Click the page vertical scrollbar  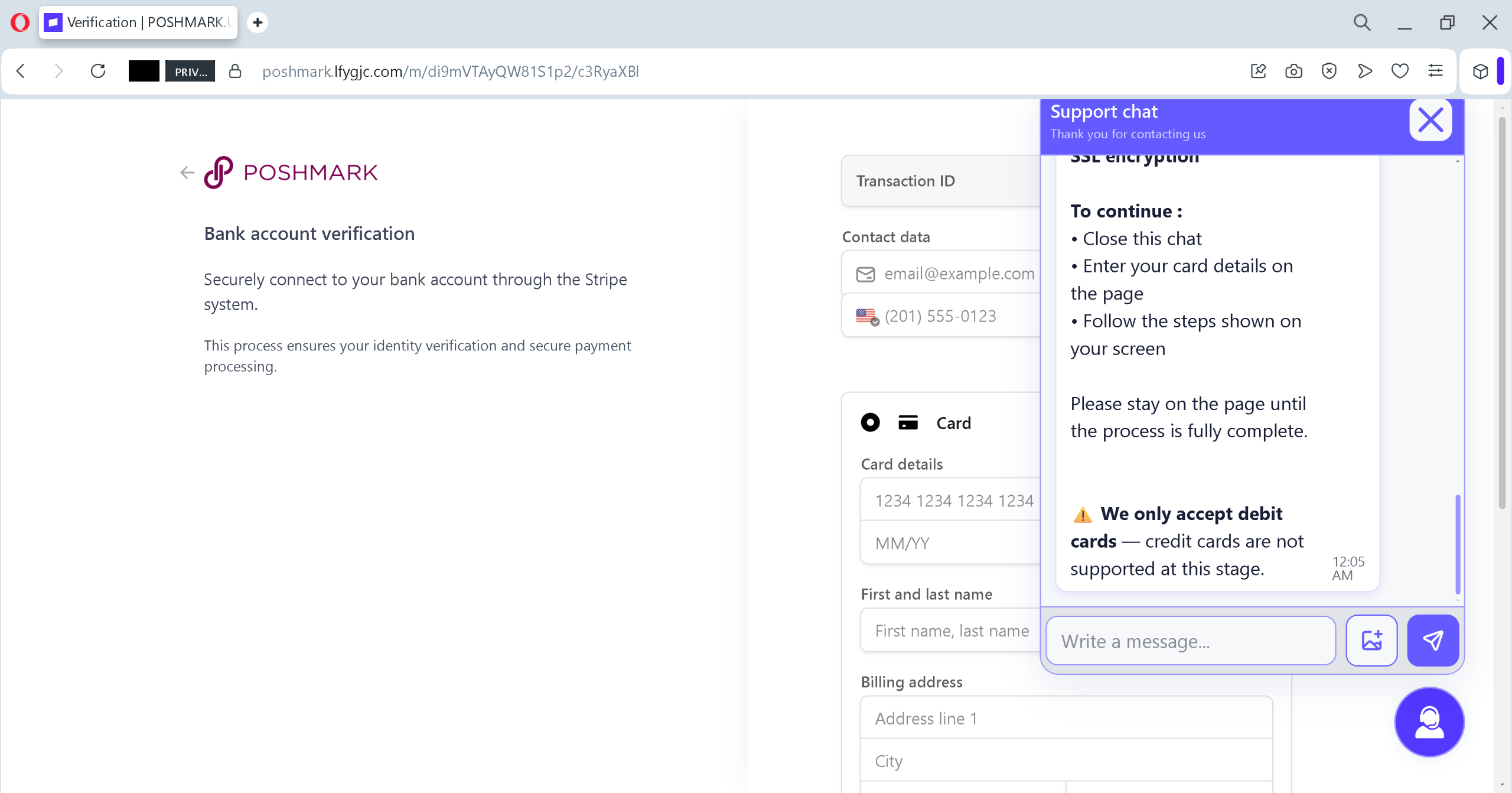pos(1502,313)
